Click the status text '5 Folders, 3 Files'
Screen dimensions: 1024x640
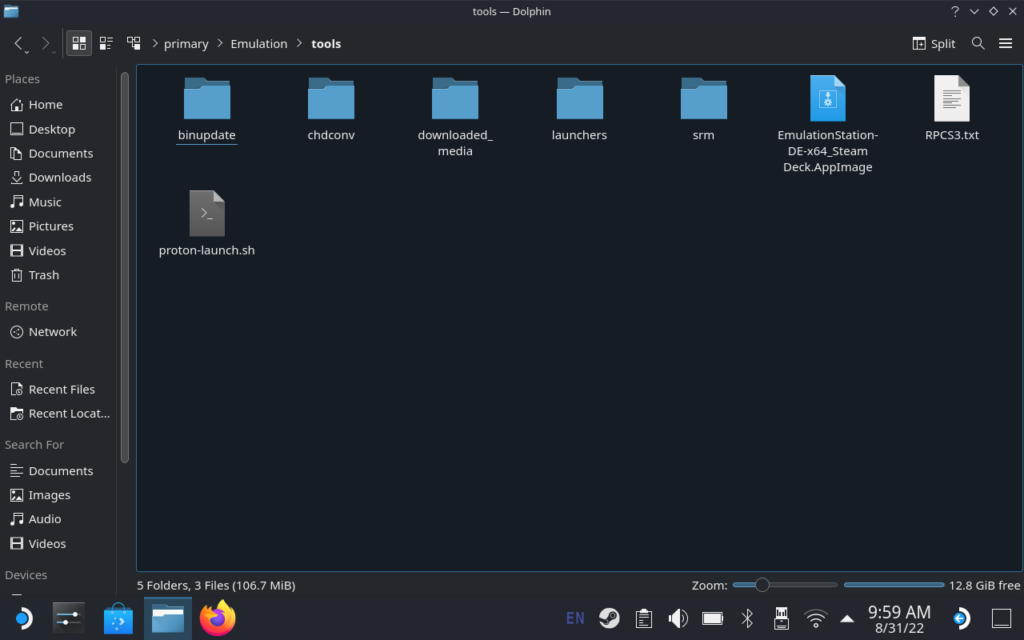pos(216,586)
